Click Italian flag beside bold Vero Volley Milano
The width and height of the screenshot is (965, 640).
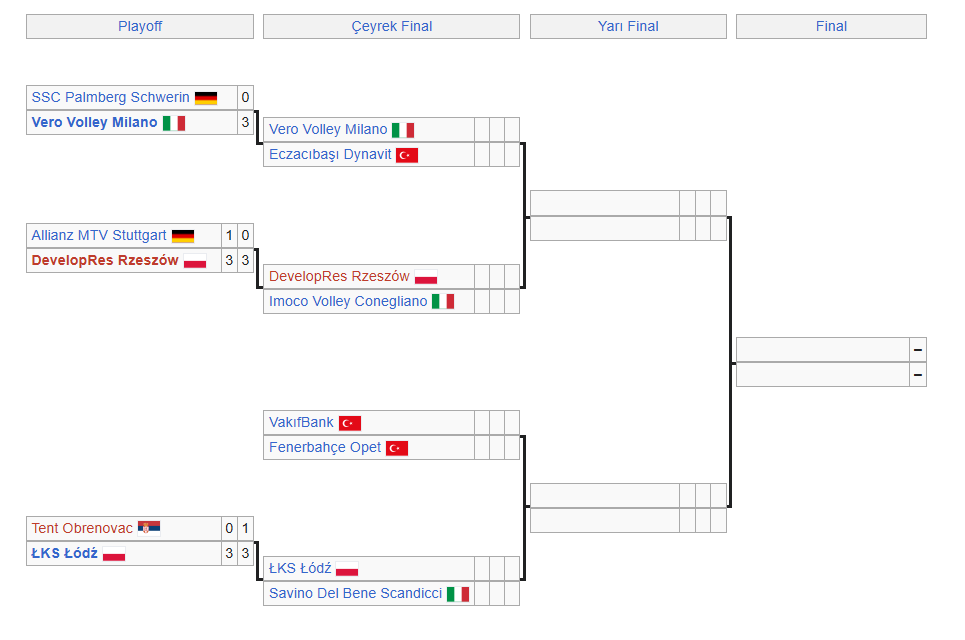(x=174, y=123)
